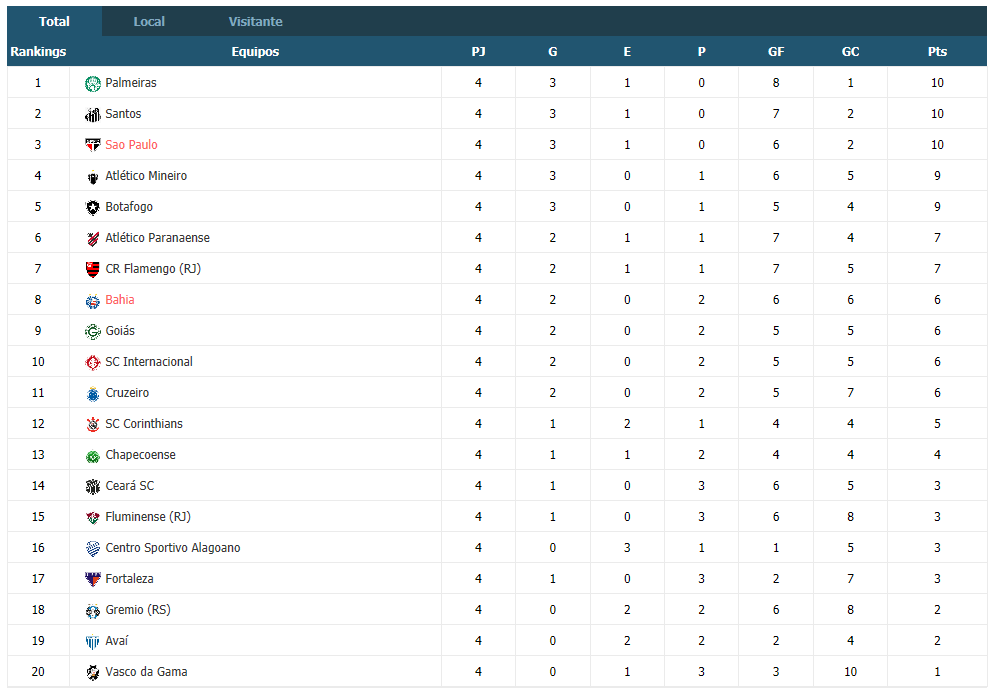992x688 pixels.
Task: Click the GF column header
Action: point(776,52)
